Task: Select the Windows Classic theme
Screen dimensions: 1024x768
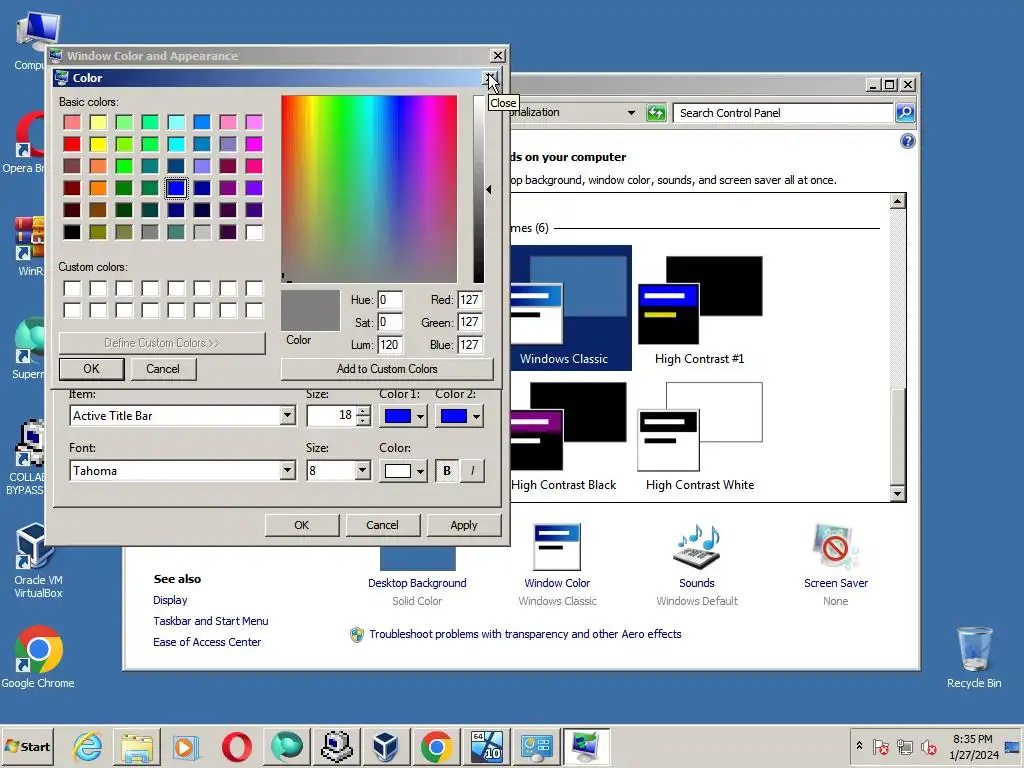Action: 569,308
